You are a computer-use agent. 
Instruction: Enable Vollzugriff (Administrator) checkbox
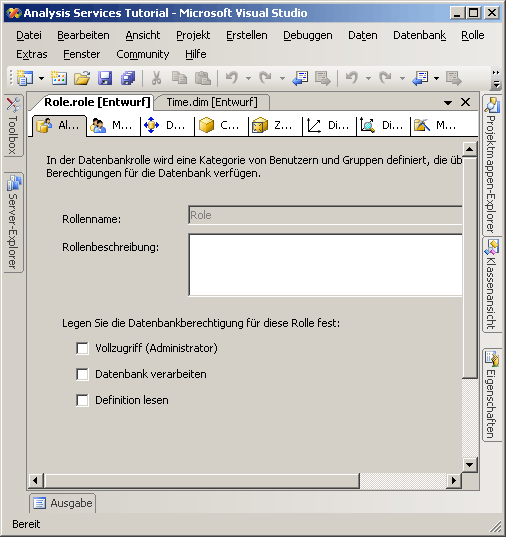coord(82,348)
